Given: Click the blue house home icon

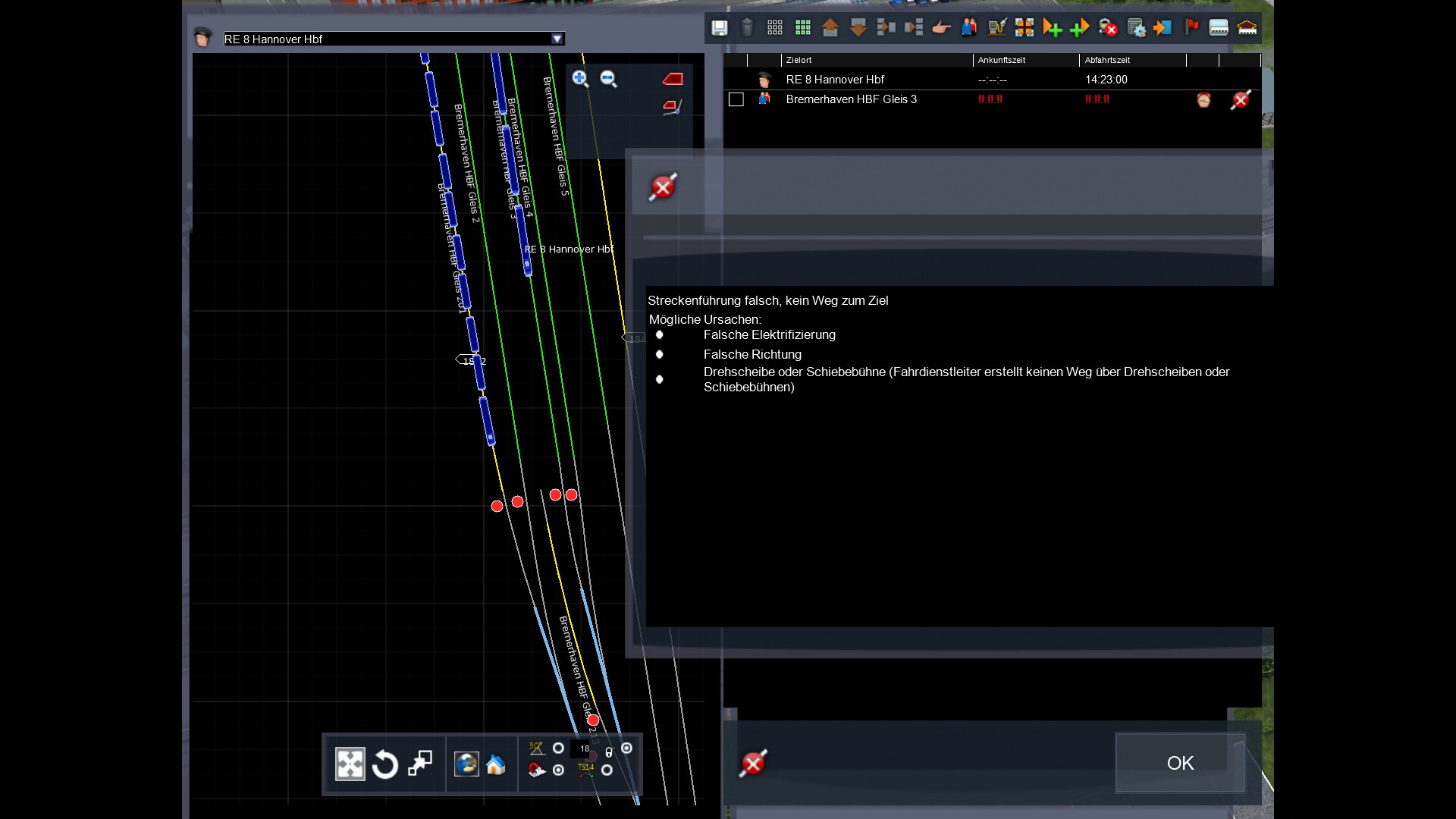Looking at the screenshot, I should (x=496, y=764).
